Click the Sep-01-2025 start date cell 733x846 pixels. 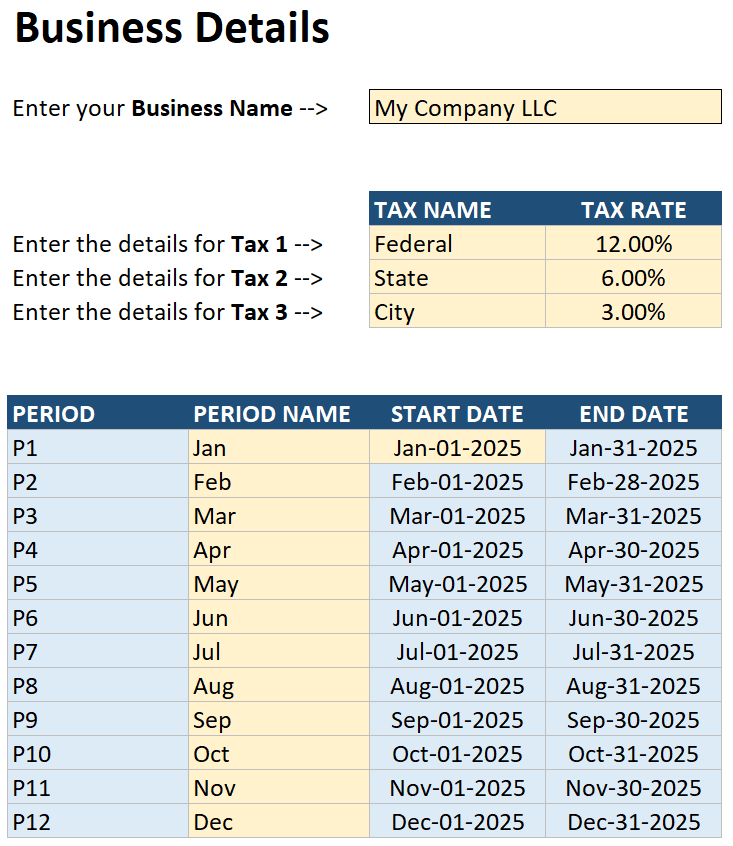tap(457, 720)
